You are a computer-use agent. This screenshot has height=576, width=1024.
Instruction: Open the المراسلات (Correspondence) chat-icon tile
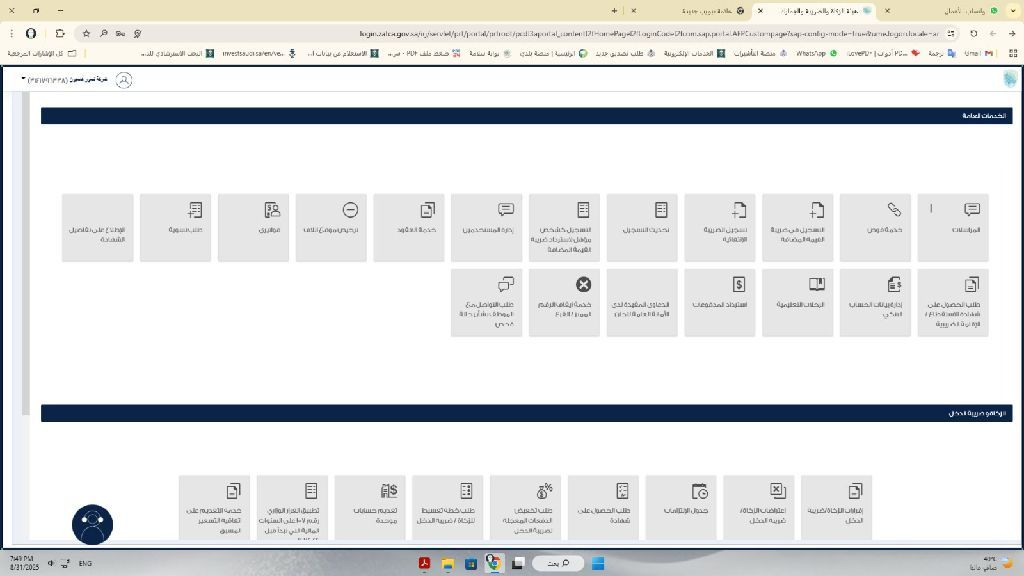tap(952, 228)
